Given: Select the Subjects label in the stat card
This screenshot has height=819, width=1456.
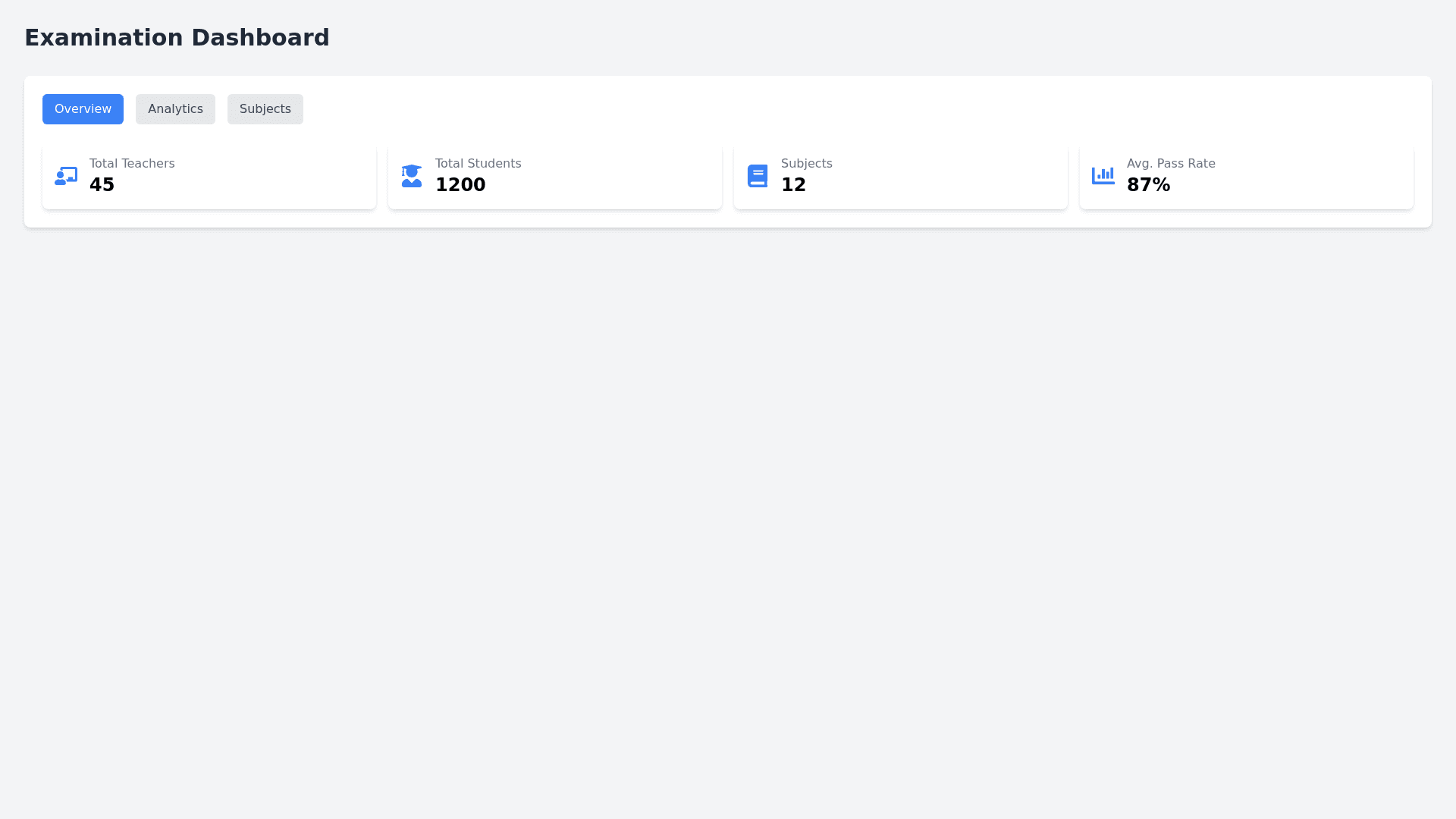Looking at the screenshot, I should click(806, 164).
